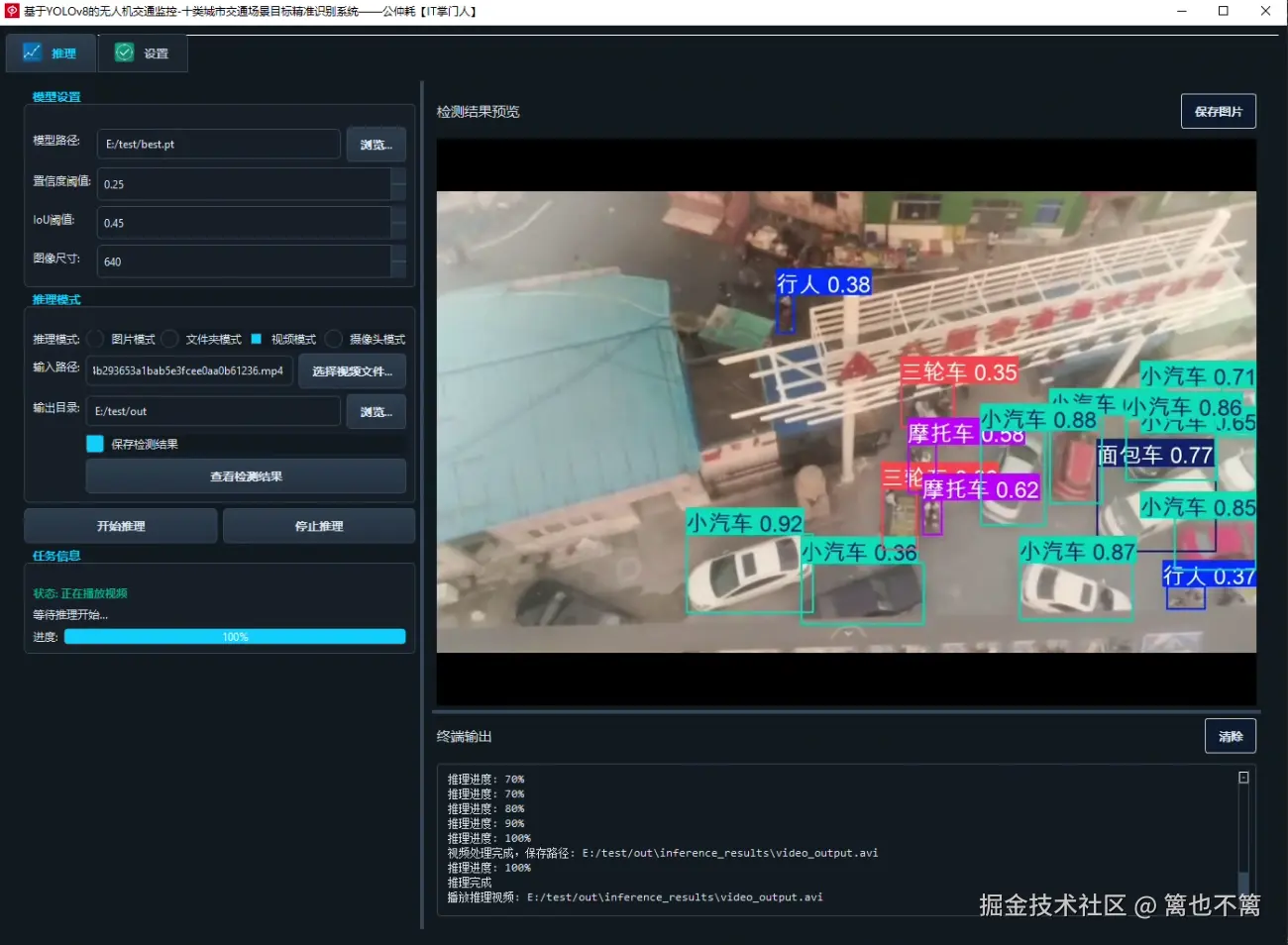Click the 视频处理完成 saved path line
This screenshot has height=945, width=1288.
coord(662,853)
